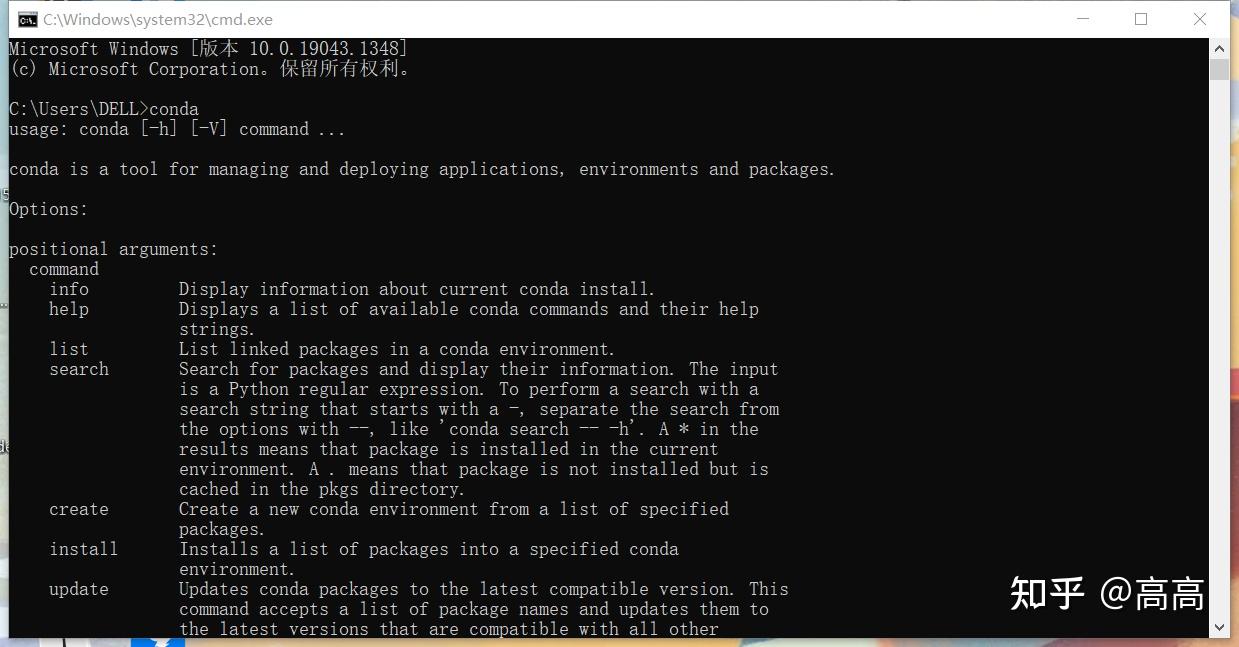
Task: Click the 'help' command name
Action: (x=69, y=309)
